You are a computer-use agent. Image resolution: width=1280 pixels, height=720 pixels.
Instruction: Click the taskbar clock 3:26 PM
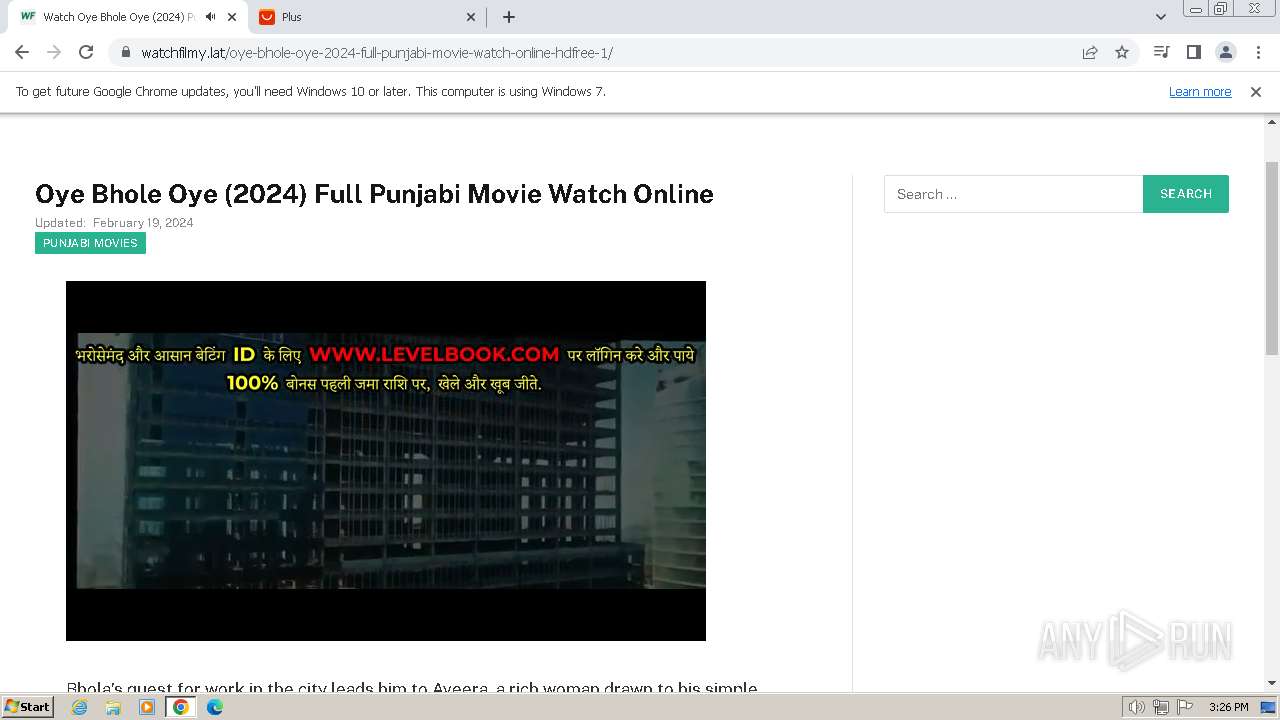1228,707
